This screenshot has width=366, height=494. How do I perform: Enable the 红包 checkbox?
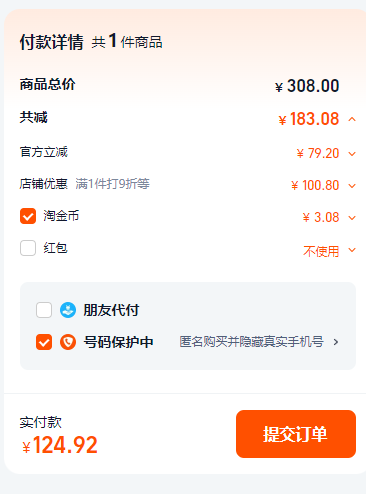(28, 248)
